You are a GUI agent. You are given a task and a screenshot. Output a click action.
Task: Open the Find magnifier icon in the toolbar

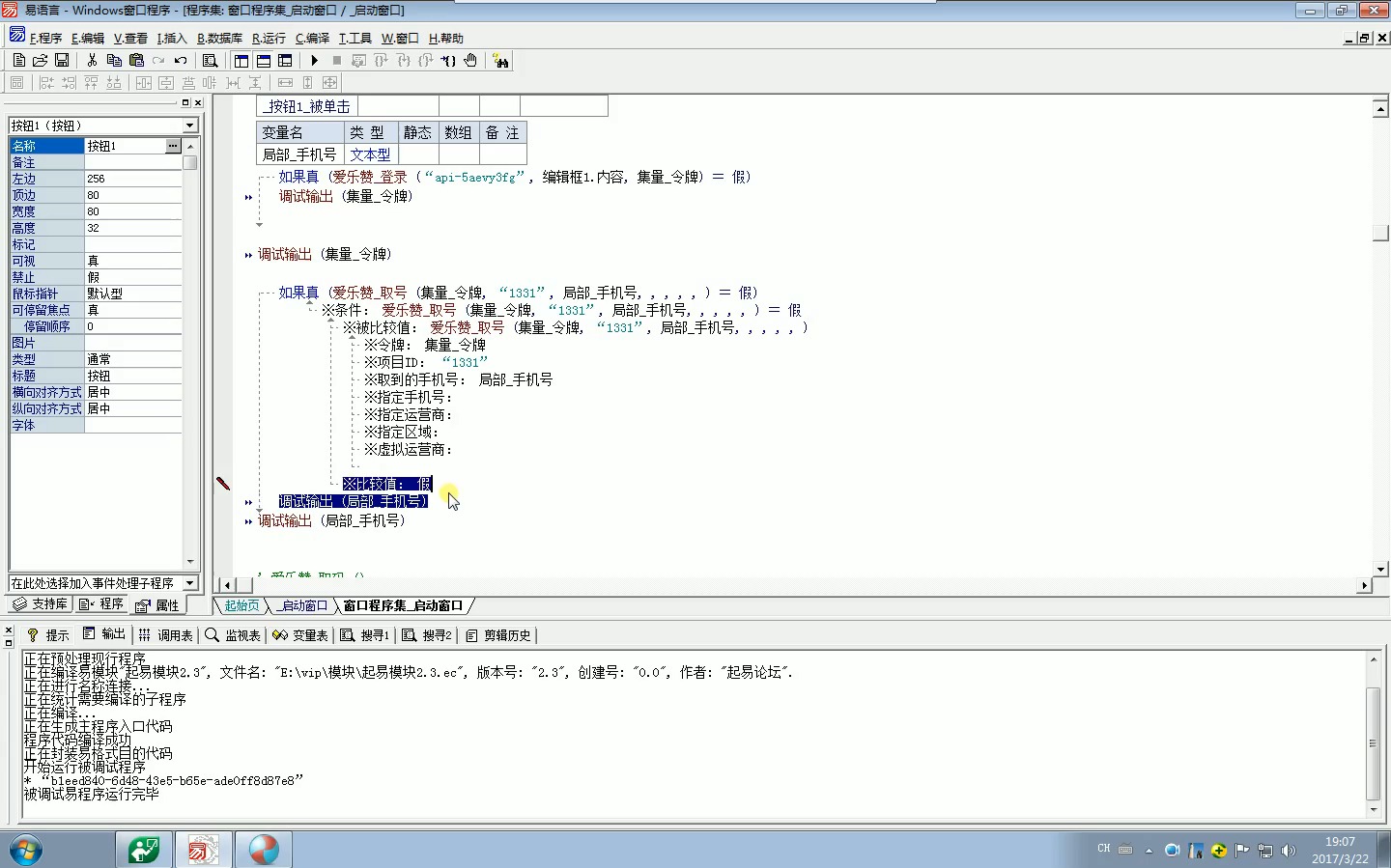coord(210,60)
